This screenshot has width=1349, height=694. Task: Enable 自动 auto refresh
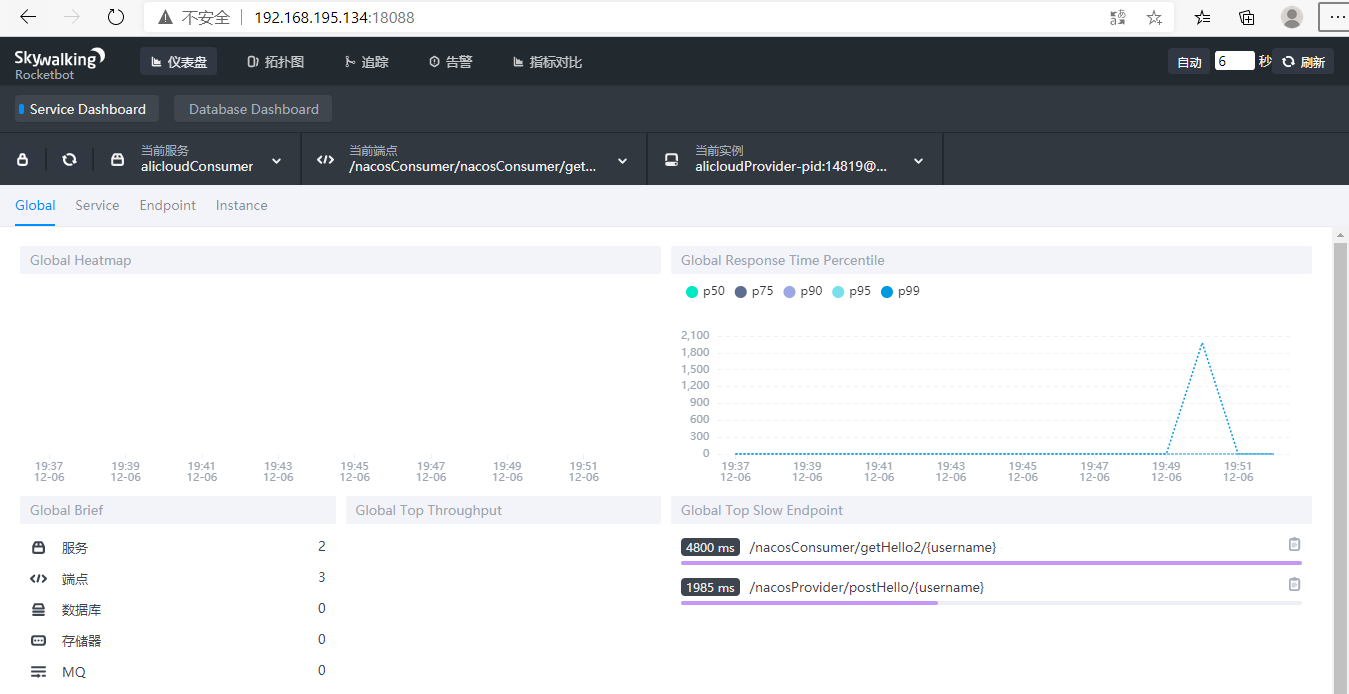pos(1188,61)
